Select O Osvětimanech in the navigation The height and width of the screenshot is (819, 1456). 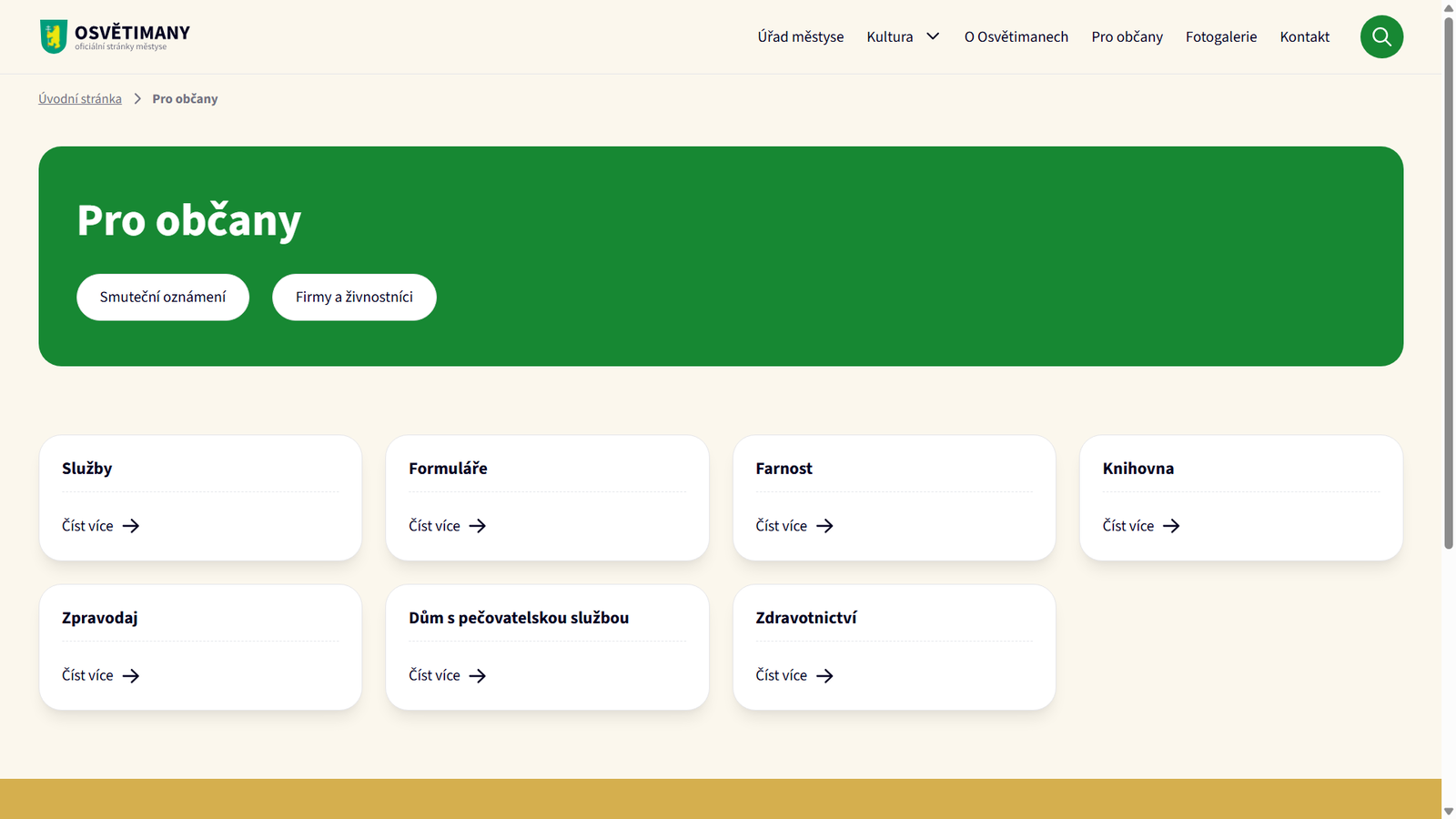(1016, 36)
